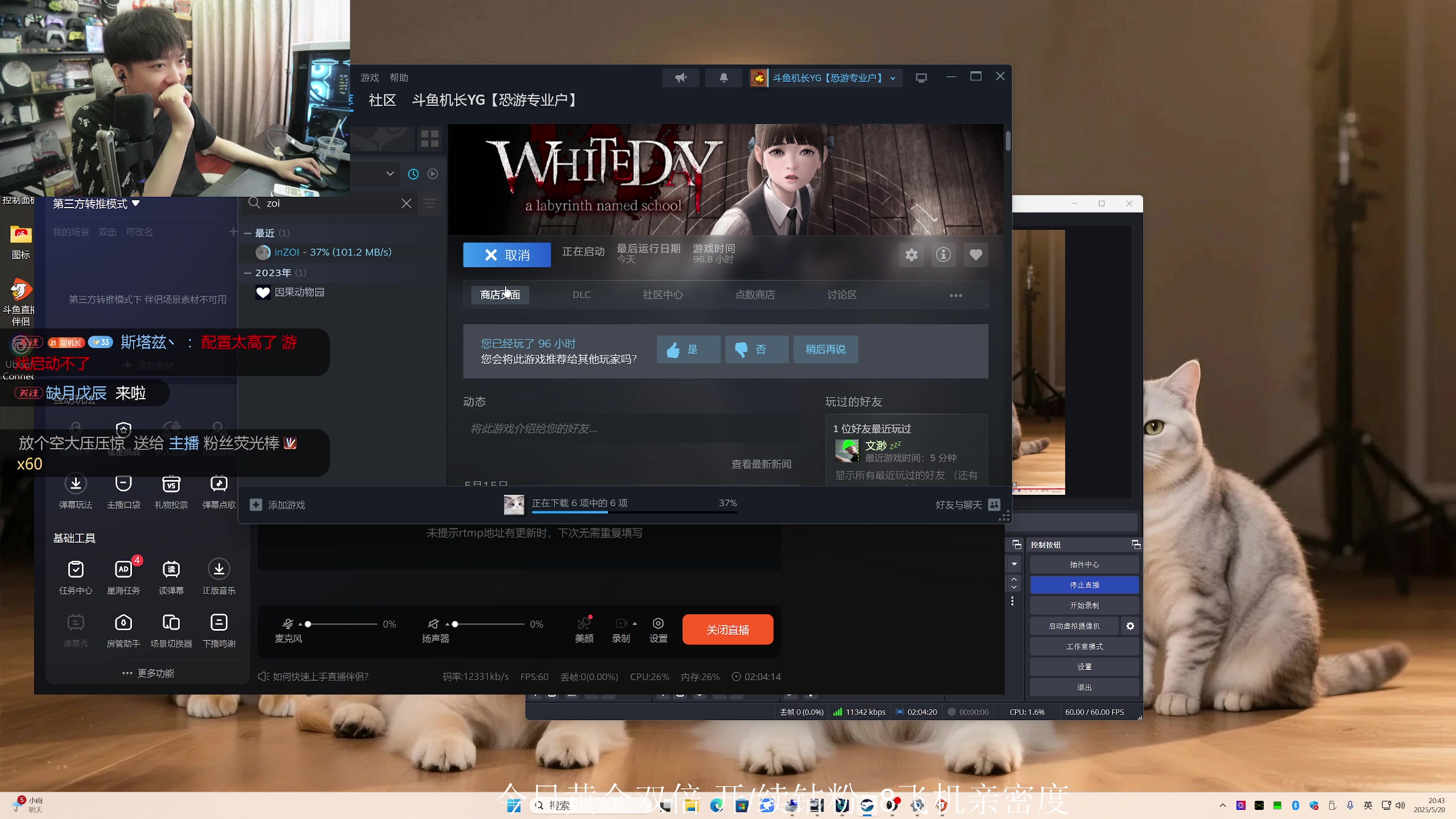Open the game info icon in Steam
The image size is (1456, 819).
tap(943, 255)
